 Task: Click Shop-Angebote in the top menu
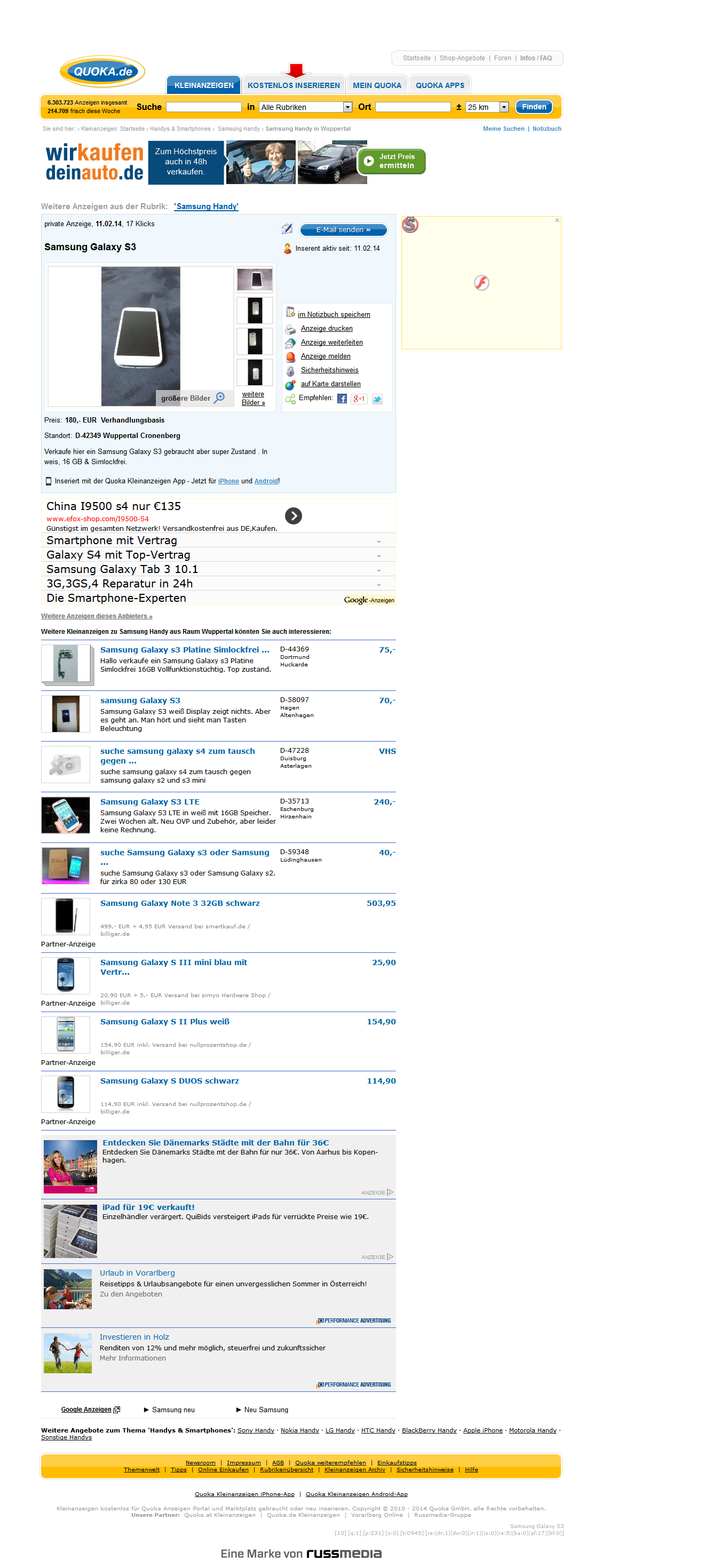point(462,59)
